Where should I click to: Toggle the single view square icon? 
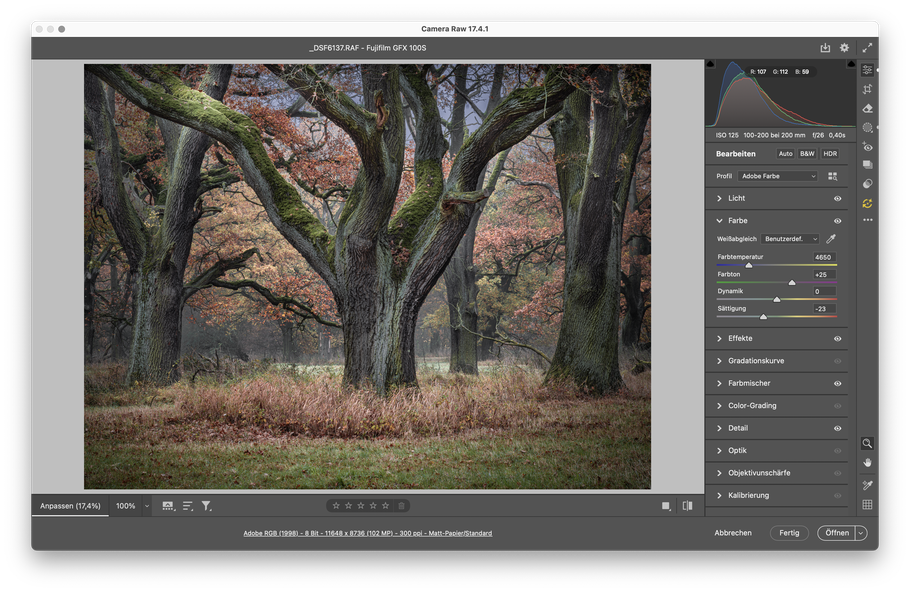(666, 506)
